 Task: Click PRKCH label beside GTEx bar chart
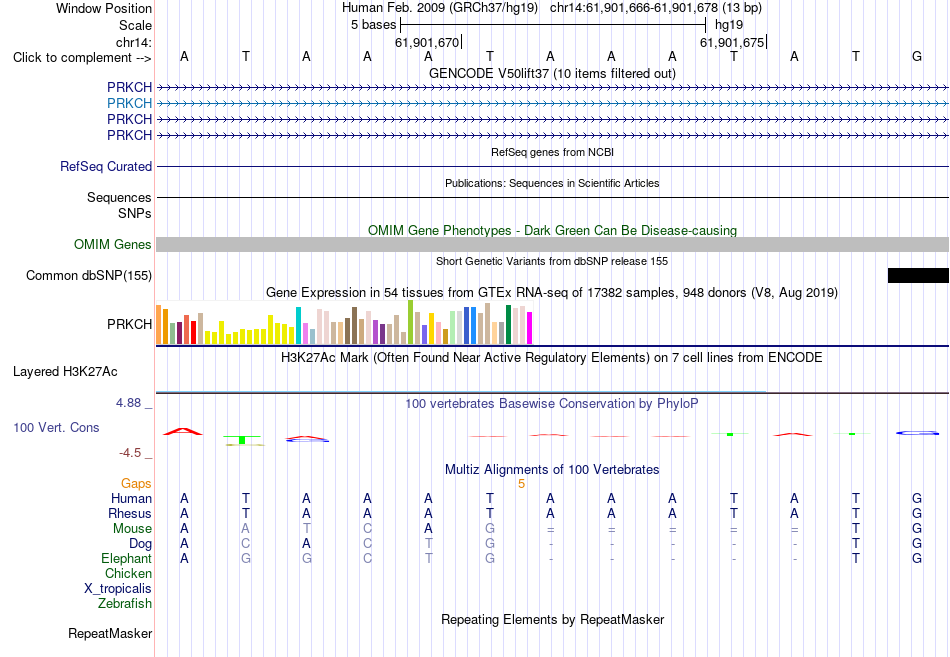(129, 324)
